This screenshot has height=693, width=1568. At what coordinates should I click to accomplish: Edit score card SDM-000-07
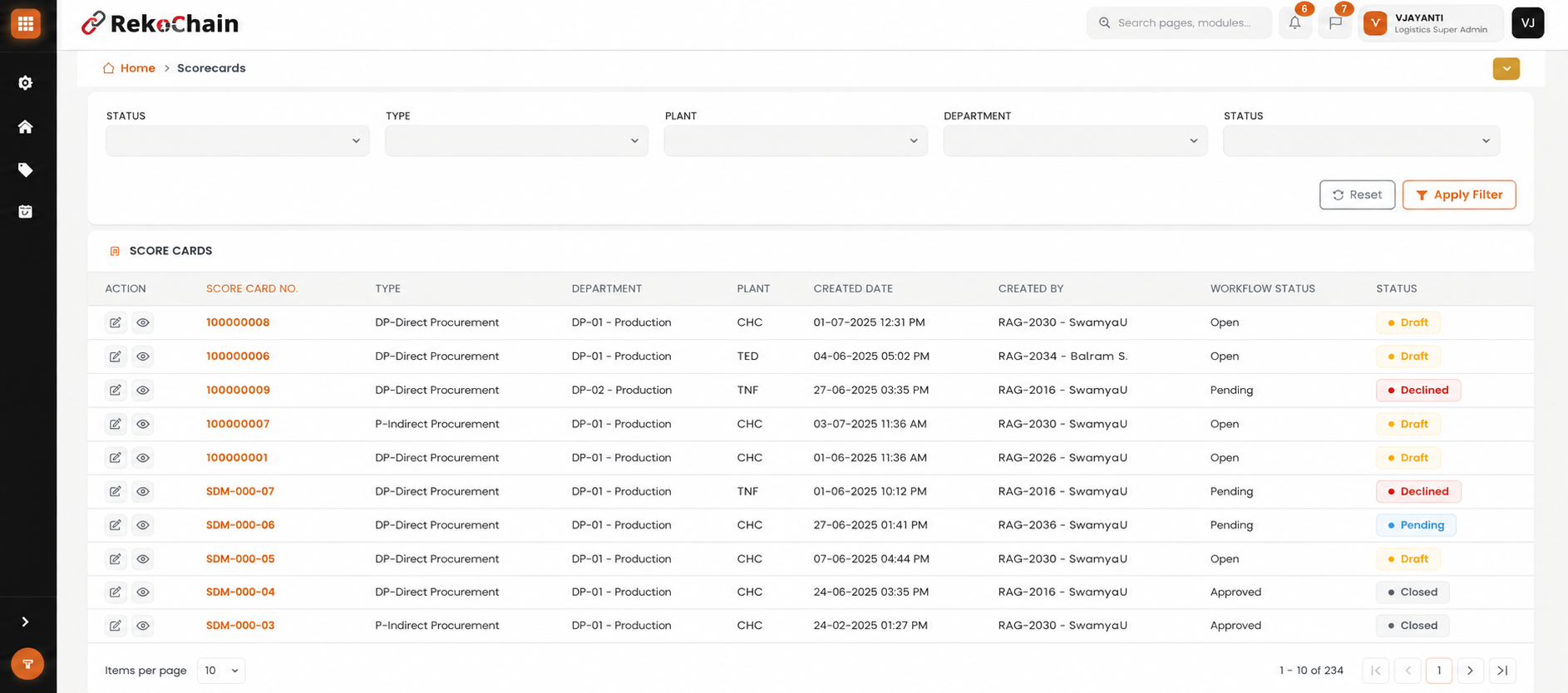pyautogui.click(x=116, y=491)
